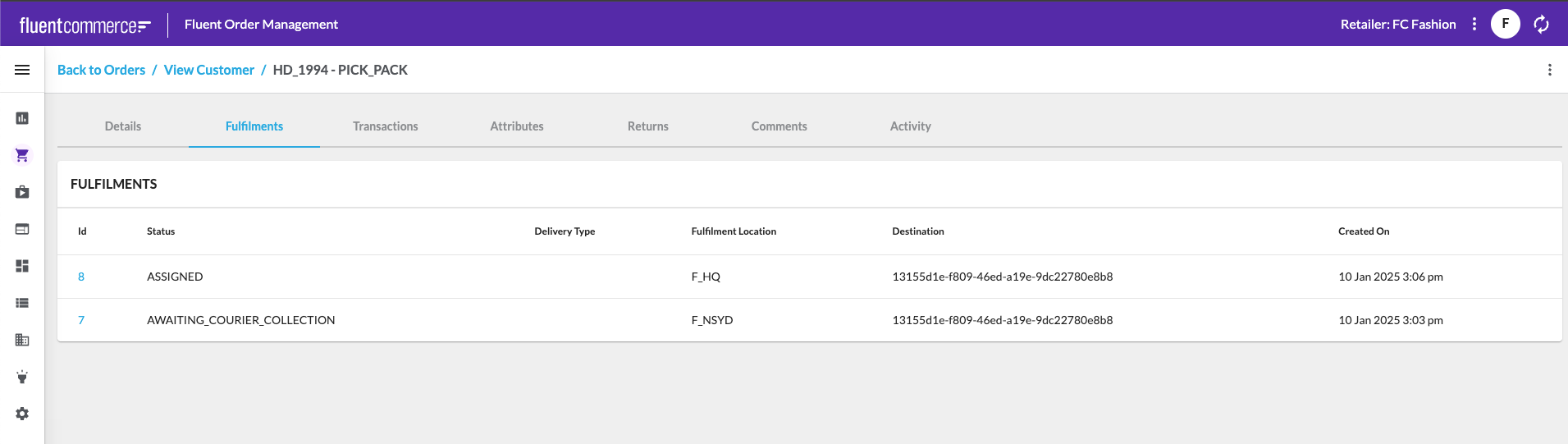Image resolution: width=1568 pixels, height=444 pixels.
Task: Open the insights bar chart sidebar icon
Action: click(22, 118)
